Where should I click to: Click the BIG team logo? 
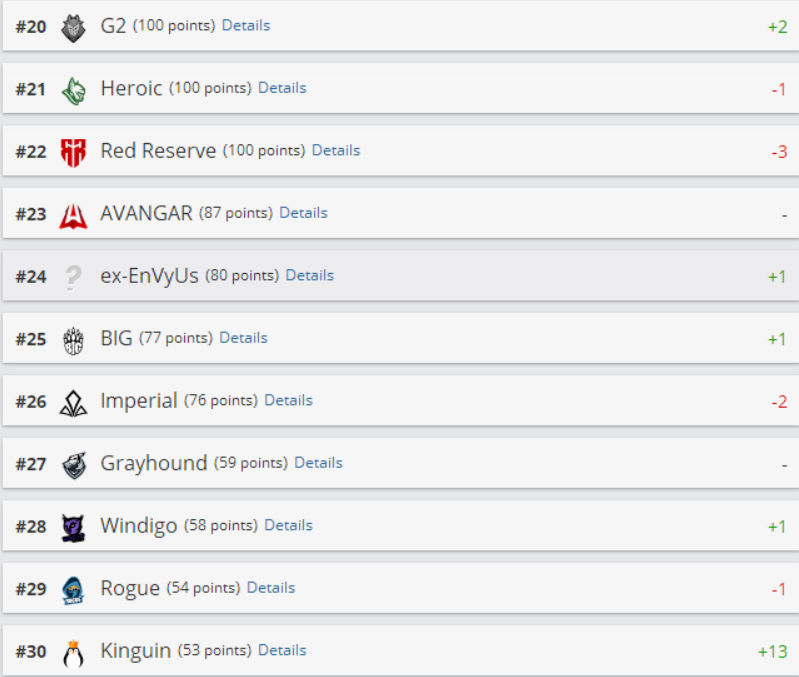(x=73, y=340)
